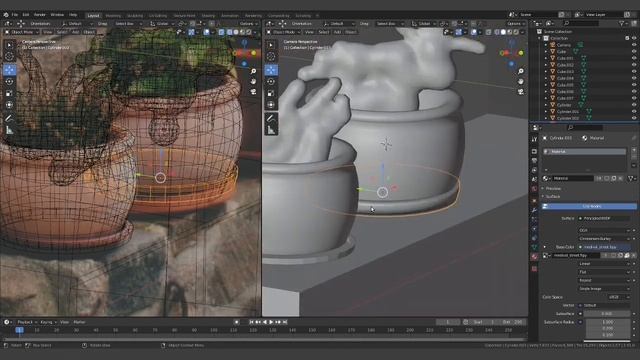Toggle camera view icon in the right viewport

pyautogui.click(x=521, y=91)
